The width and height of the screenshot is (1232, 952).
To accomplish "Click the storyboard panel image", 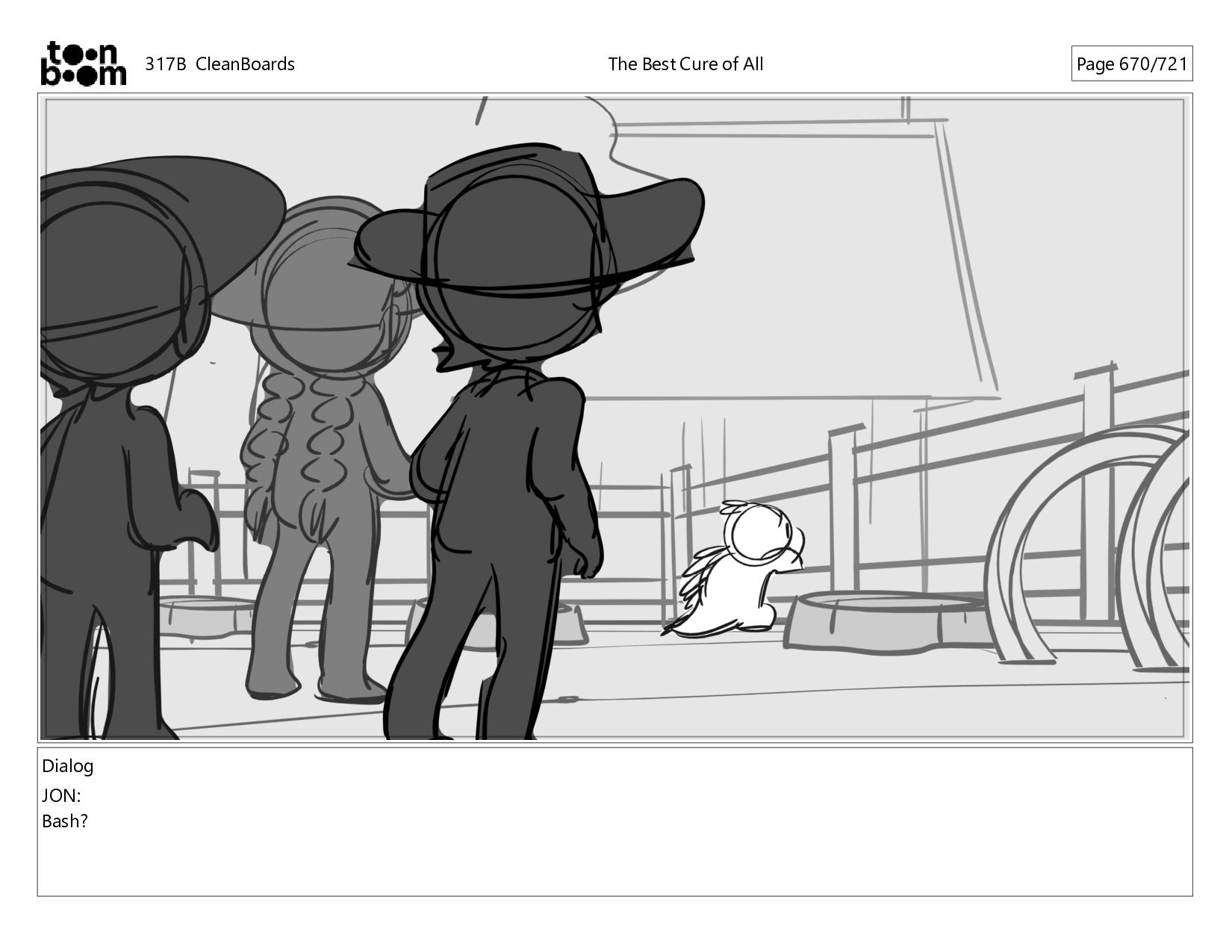I will click(x=615, y=418).
